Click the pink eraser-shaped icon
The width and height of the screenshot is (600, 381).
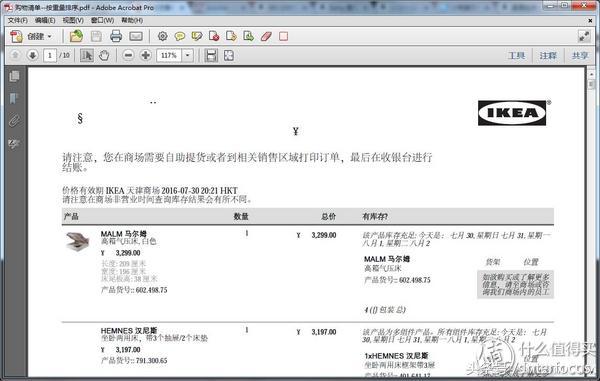pos(266,36)
